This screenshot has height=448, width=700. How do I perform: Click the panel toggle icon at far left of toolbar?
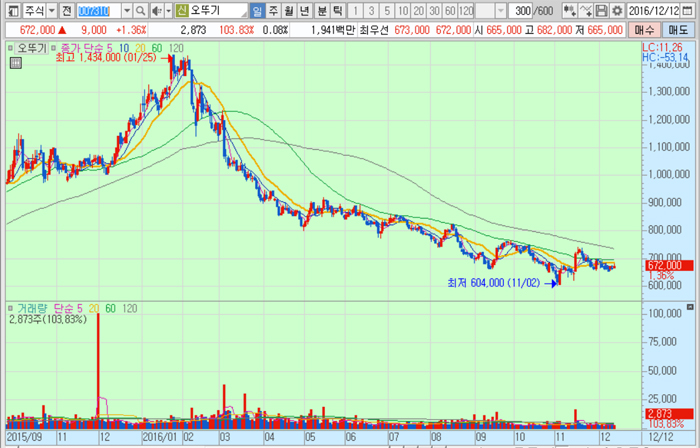(10, 11)
